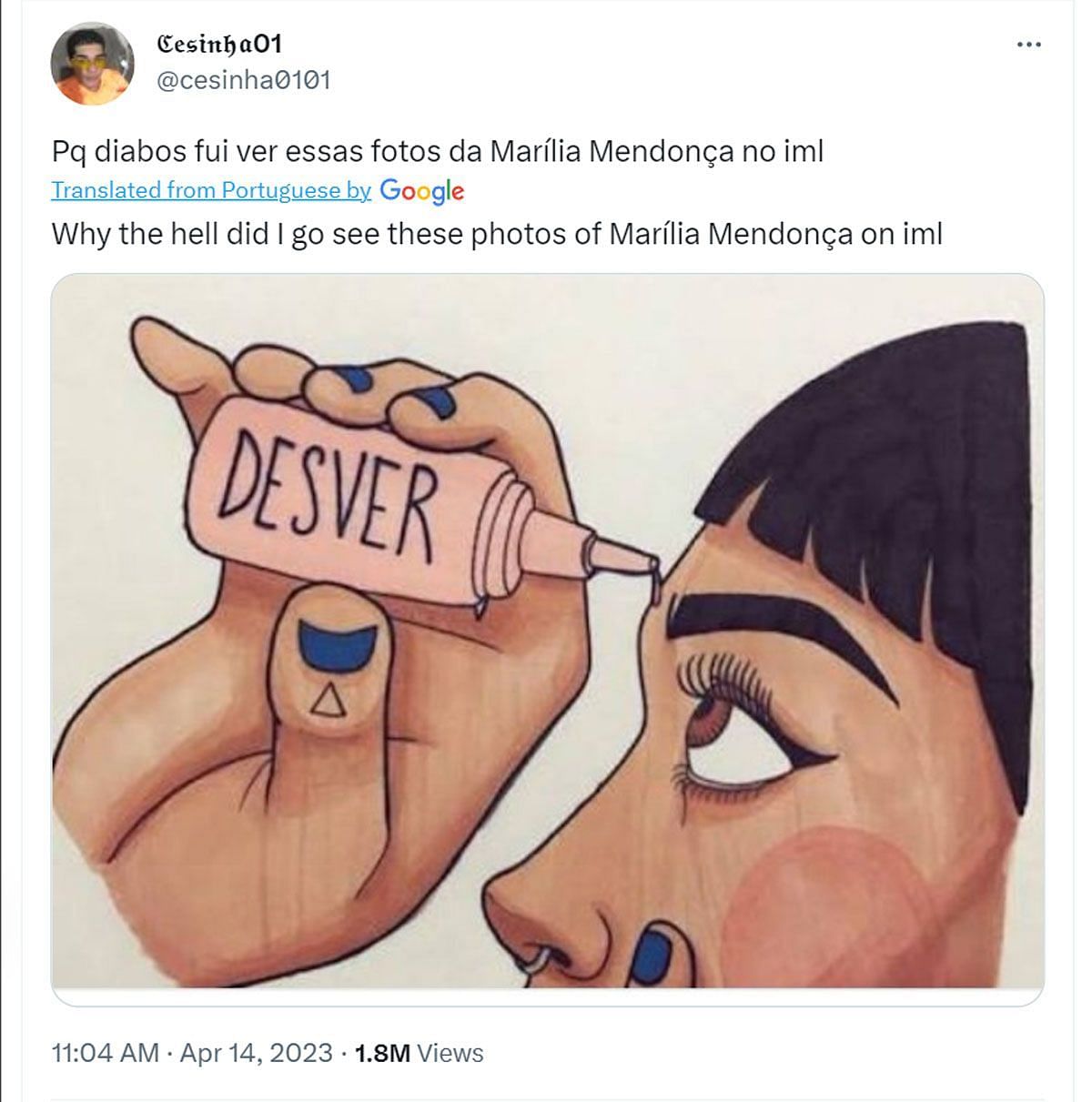Click the 1.8M views count
Screen dimensions: 1092x1102
click(381, 1053)
